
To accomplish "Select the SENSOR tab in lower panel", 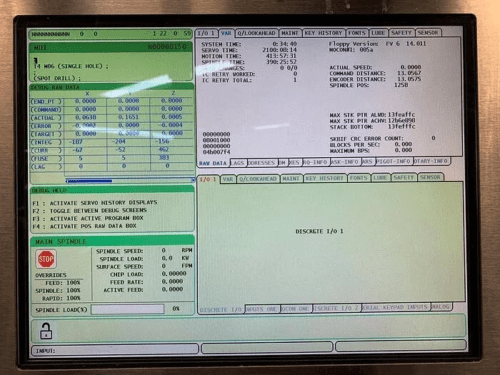I will click(x=430, y=177).
